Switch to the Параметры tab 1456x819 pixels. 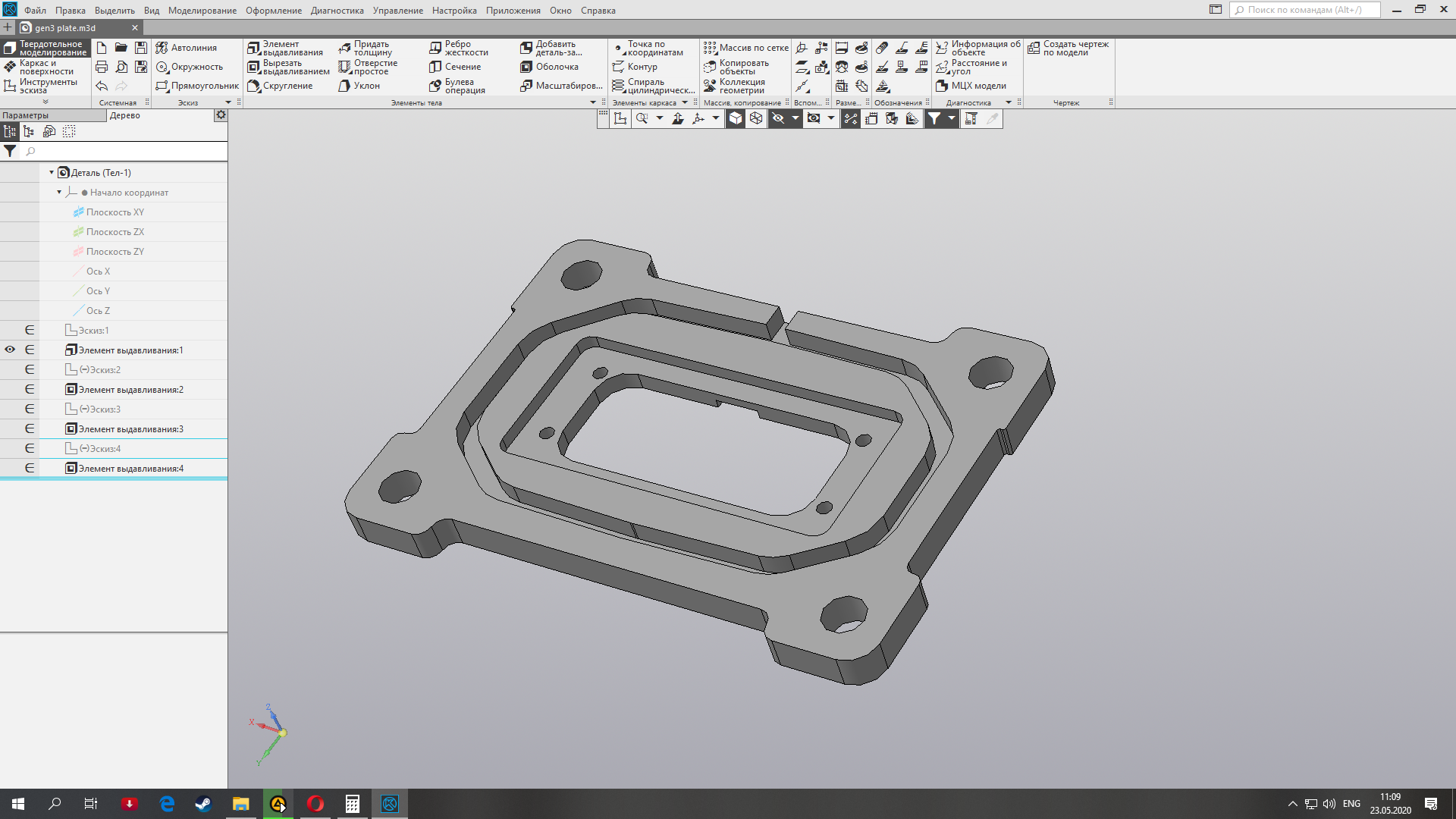tap(26, 115)
